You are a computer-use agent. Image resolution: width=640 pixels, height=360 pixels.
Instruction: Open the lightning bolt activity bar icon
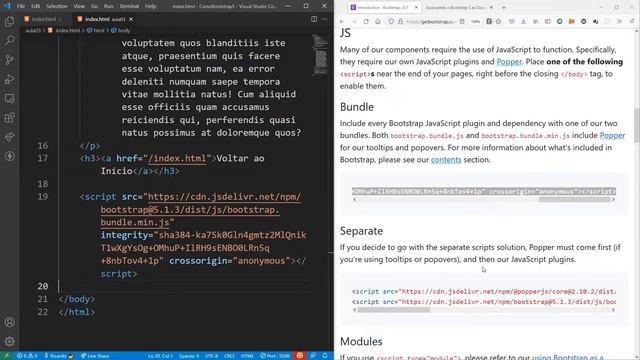coord(9,156)
